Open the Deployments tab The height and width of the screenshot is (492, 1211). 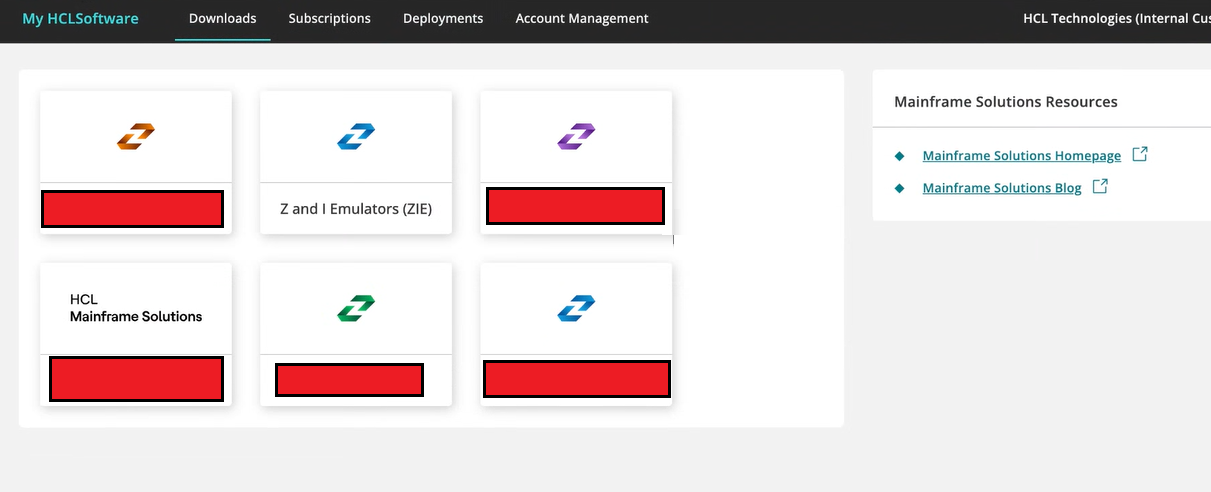point(443,19)
